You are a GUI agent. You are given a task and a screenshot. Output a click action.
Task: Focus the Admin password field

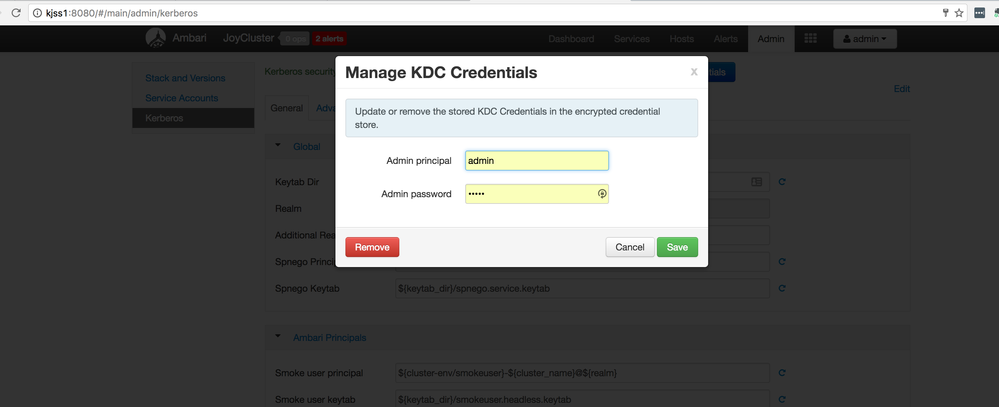pos(530,194)
